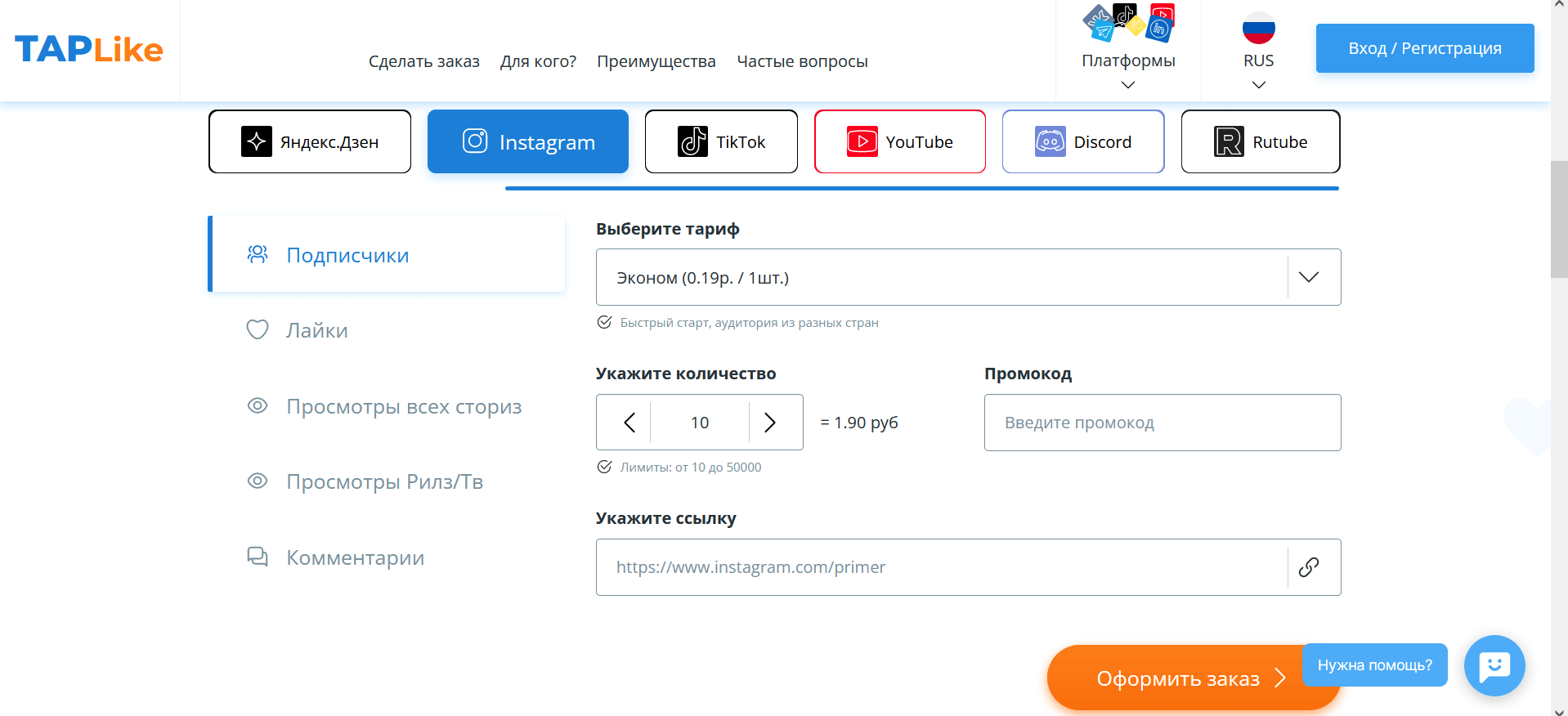Select the Rutube platform button
Screen dimensions: 1568x716
click(1260, 142)
